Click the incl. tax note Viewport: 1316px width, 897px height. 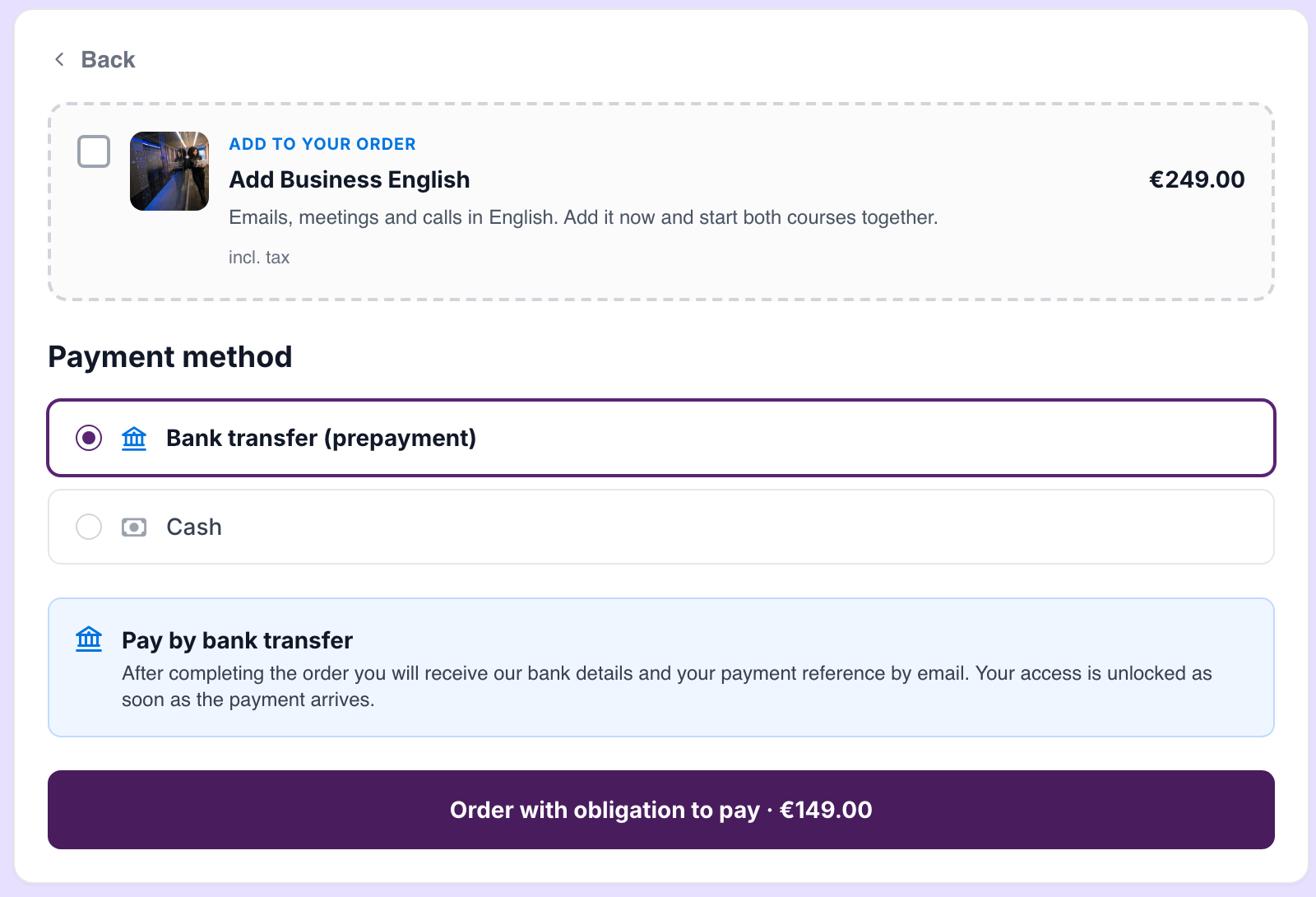point(259,258)
